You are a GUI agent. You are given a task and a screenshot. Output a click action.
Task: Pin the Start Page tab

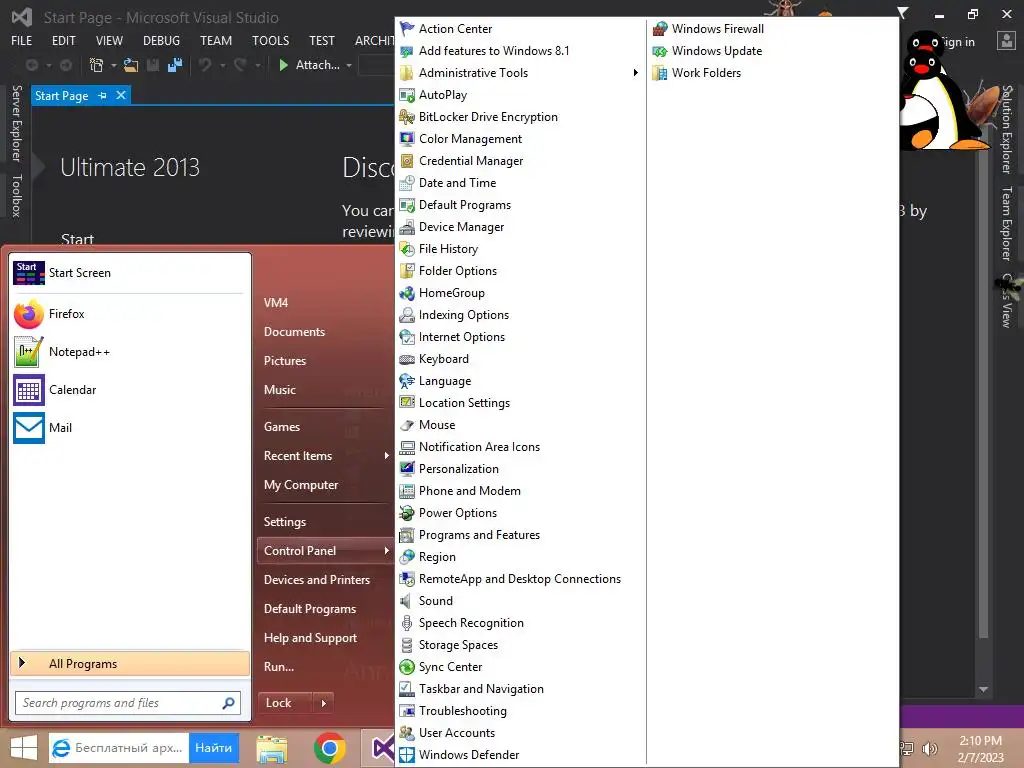103,95
